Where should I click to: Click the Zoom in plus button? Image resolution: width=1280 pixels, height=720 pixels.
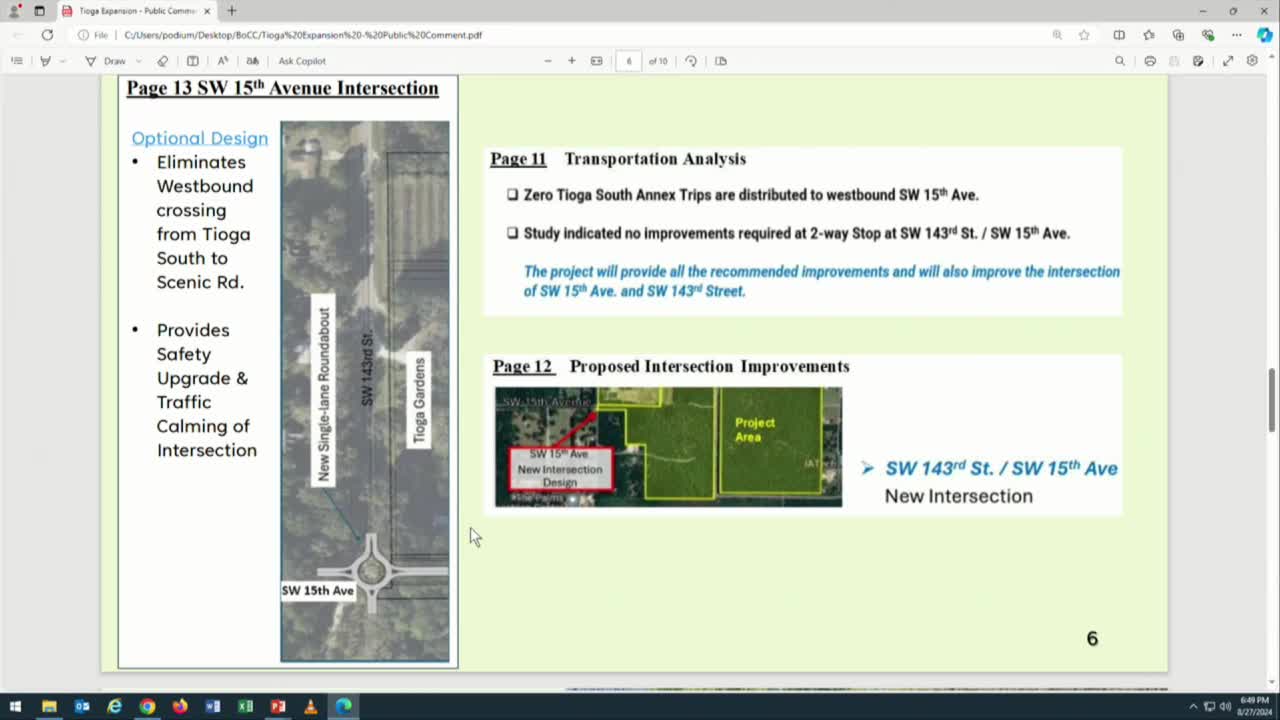click(x=572, y=61)
